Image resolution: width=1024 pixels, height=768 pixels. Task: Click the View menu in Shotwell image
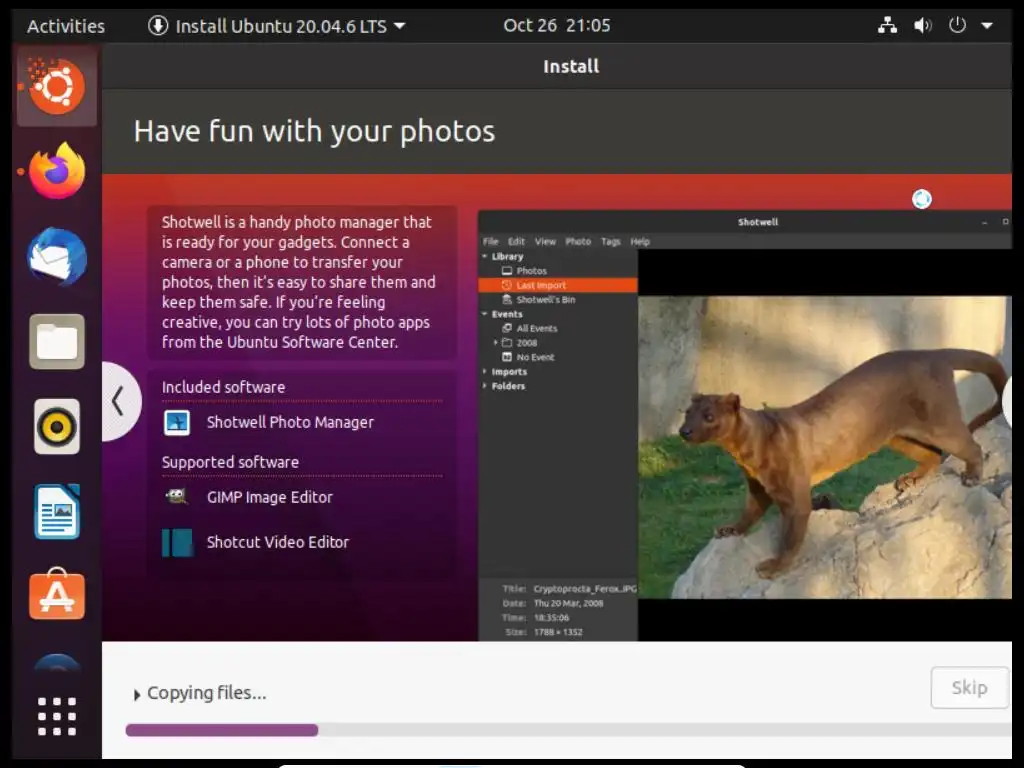coord(545,242)
